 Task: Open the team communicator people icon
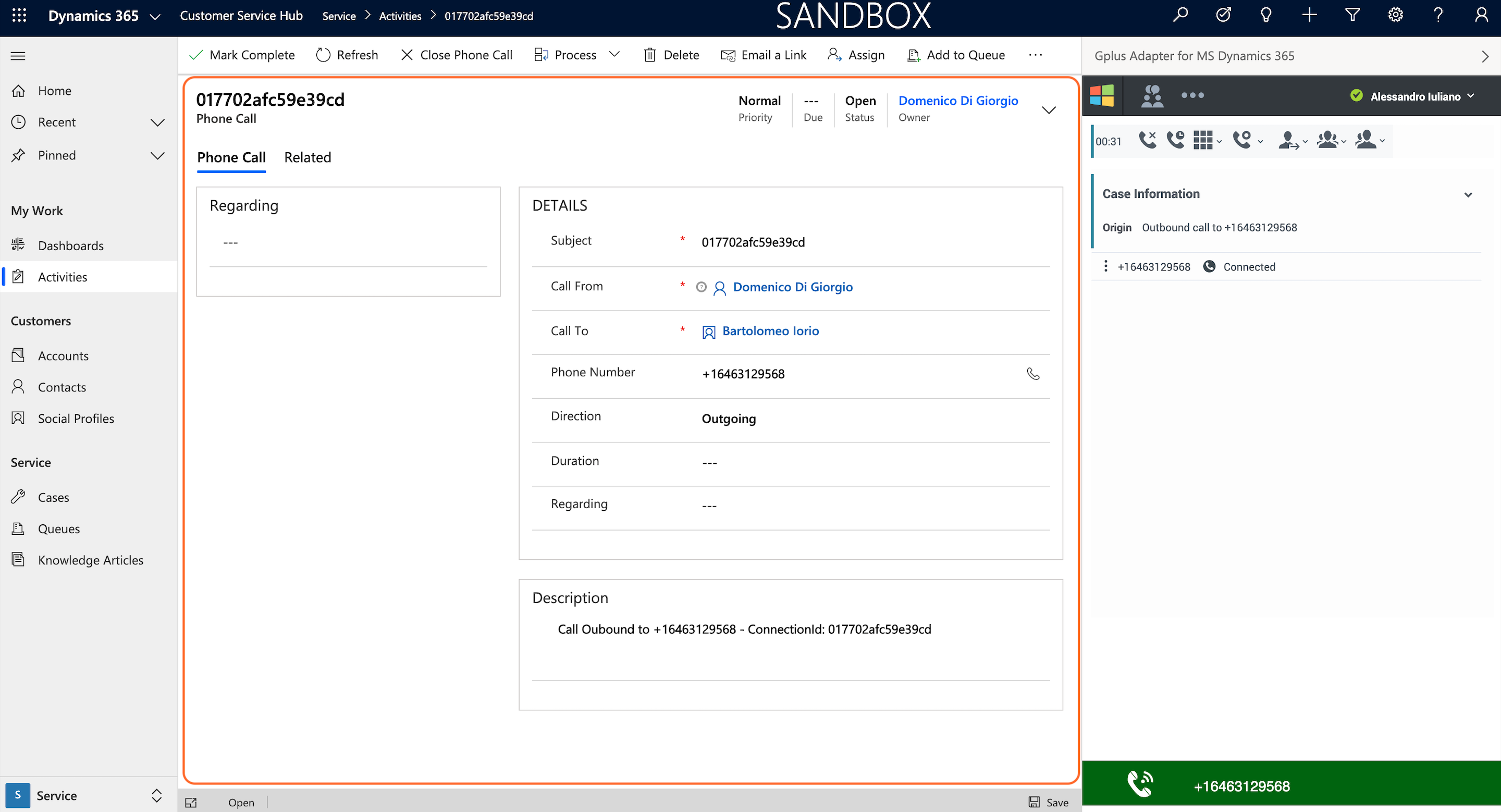(x=1152, y=95)
